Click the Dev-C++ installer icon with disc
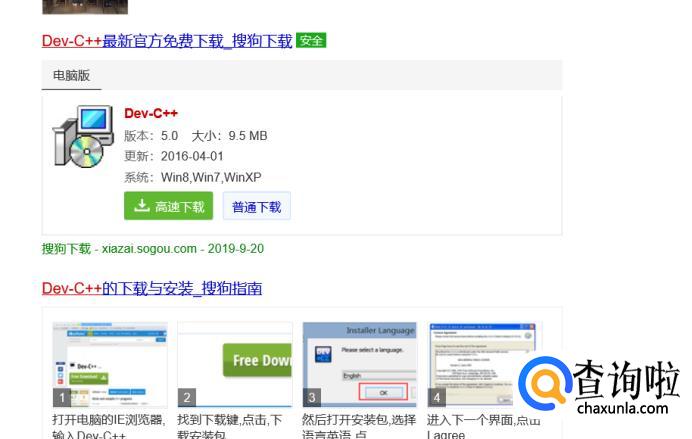The height and width of the screenshot is (439, 692). coord(83,137)
